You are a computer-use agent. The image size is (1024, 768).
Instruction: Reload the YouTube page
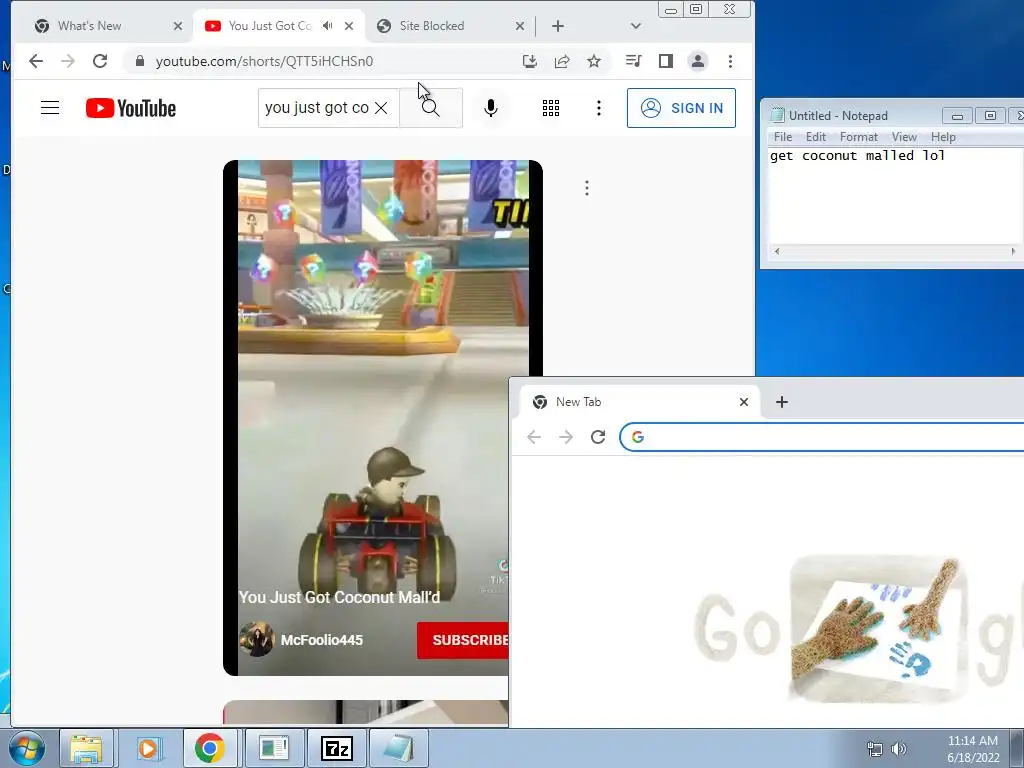(100, 61)
